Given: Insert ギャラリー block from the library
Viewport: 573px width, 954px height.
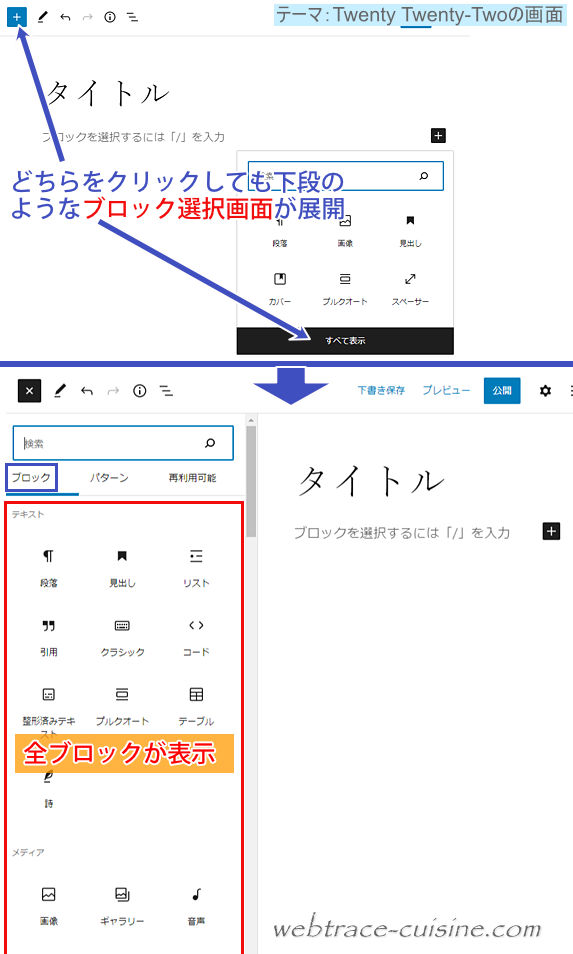Looking at the screenshot, I should (x=122, y=905).
